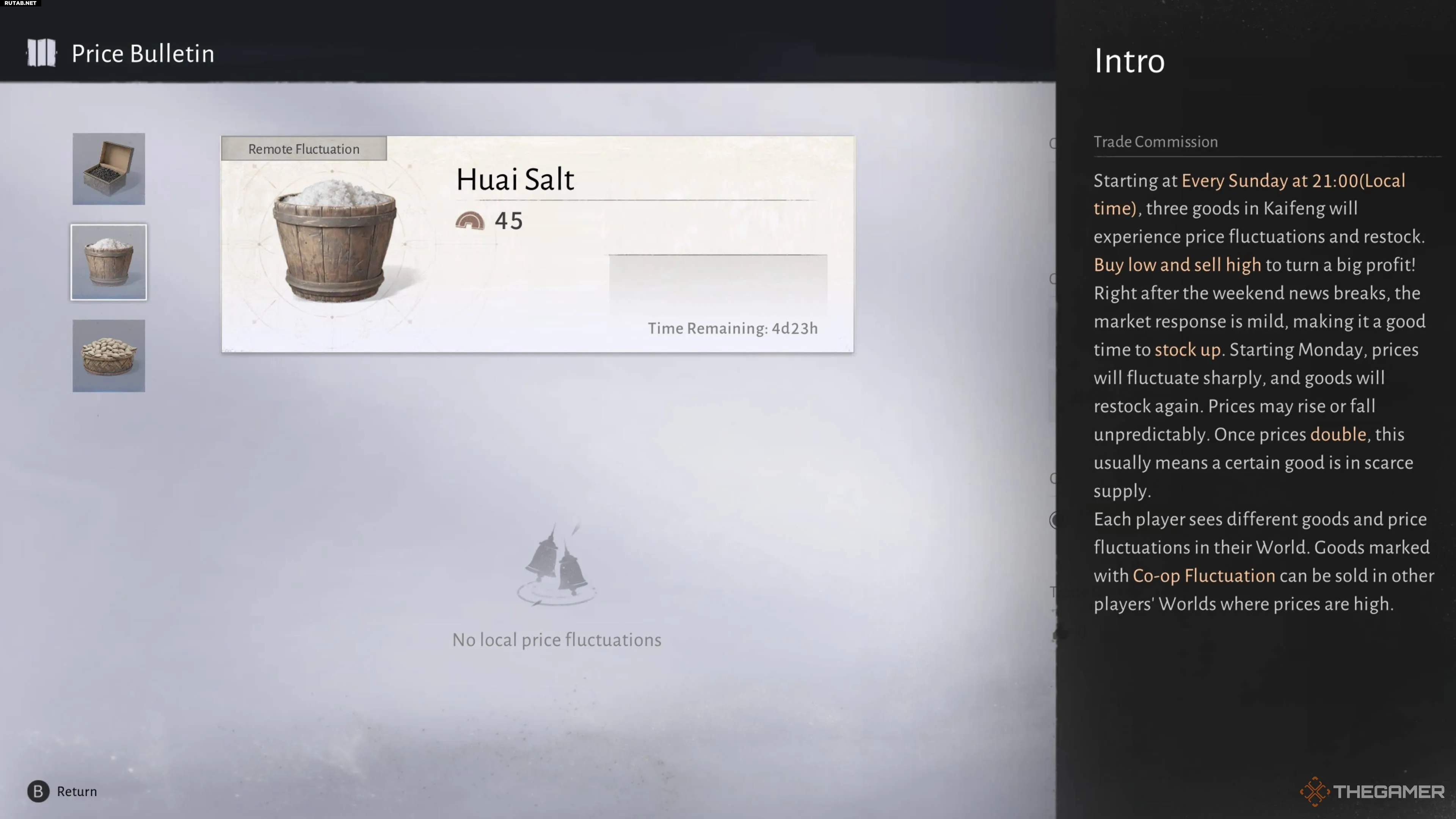Click the coin icon beside price 45

coord(470,220)
